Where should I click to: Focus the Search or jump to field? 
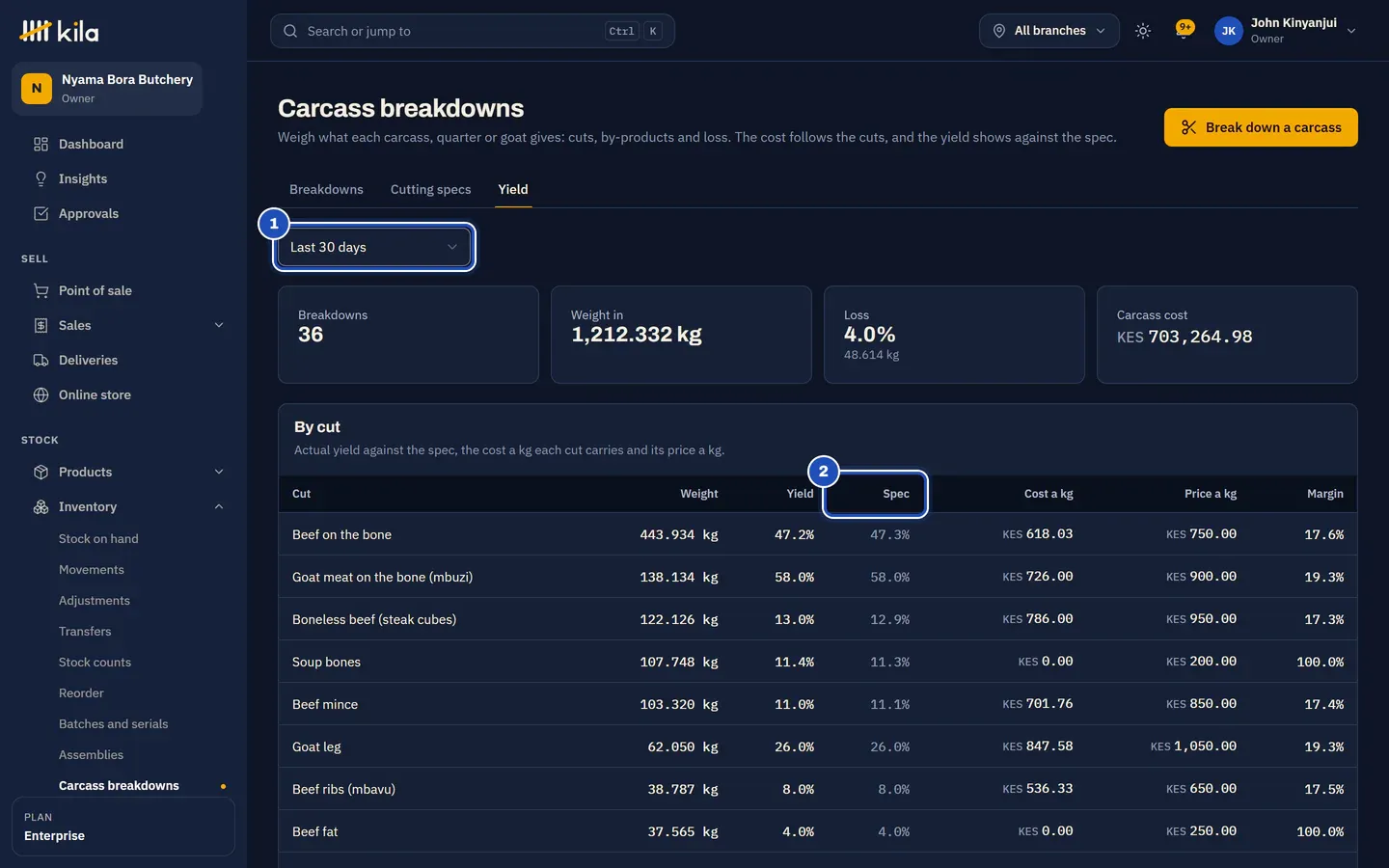[x=473, y=31]
